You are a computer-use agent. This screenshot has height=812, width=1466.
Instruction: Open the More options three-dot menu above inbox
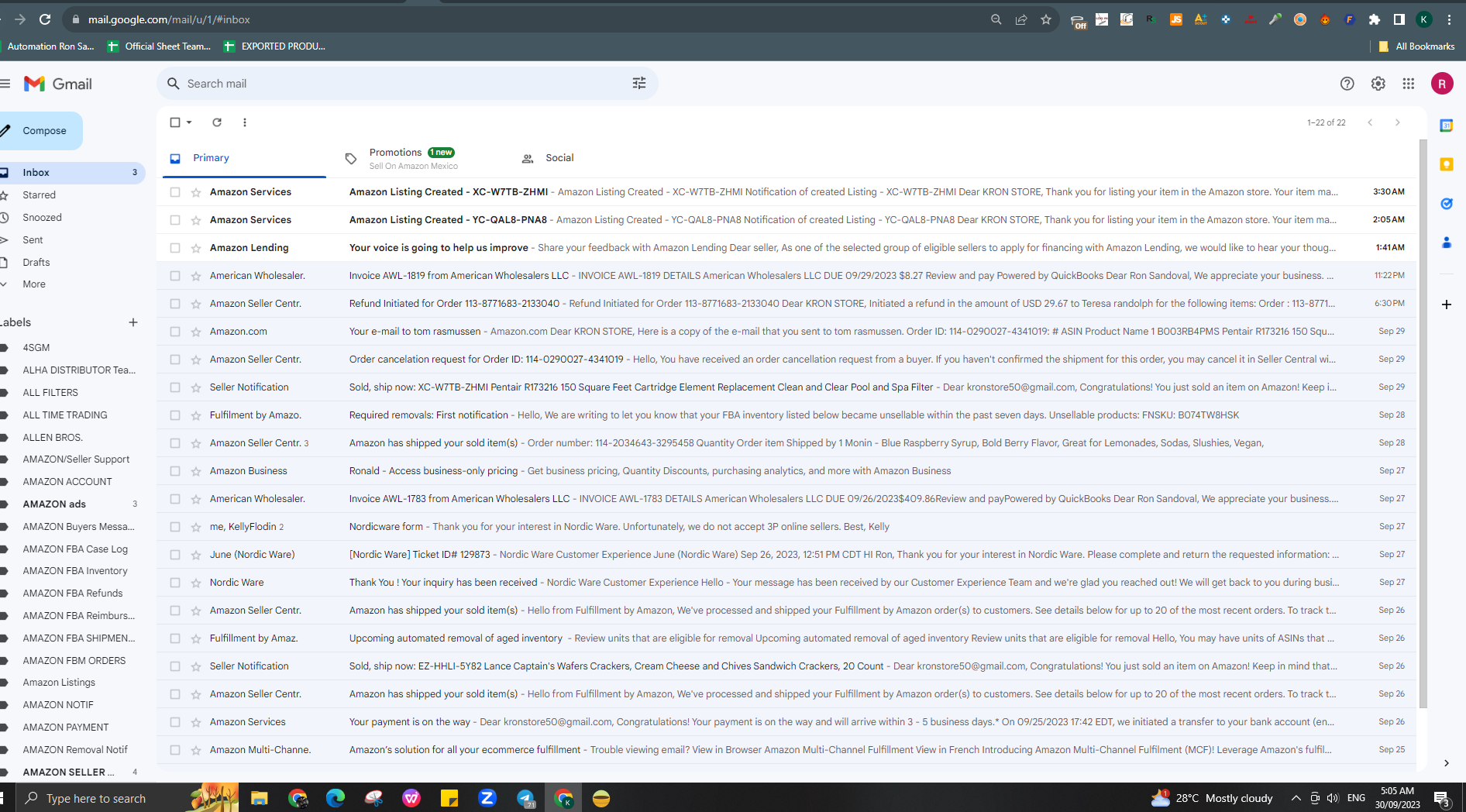point(245,122)
